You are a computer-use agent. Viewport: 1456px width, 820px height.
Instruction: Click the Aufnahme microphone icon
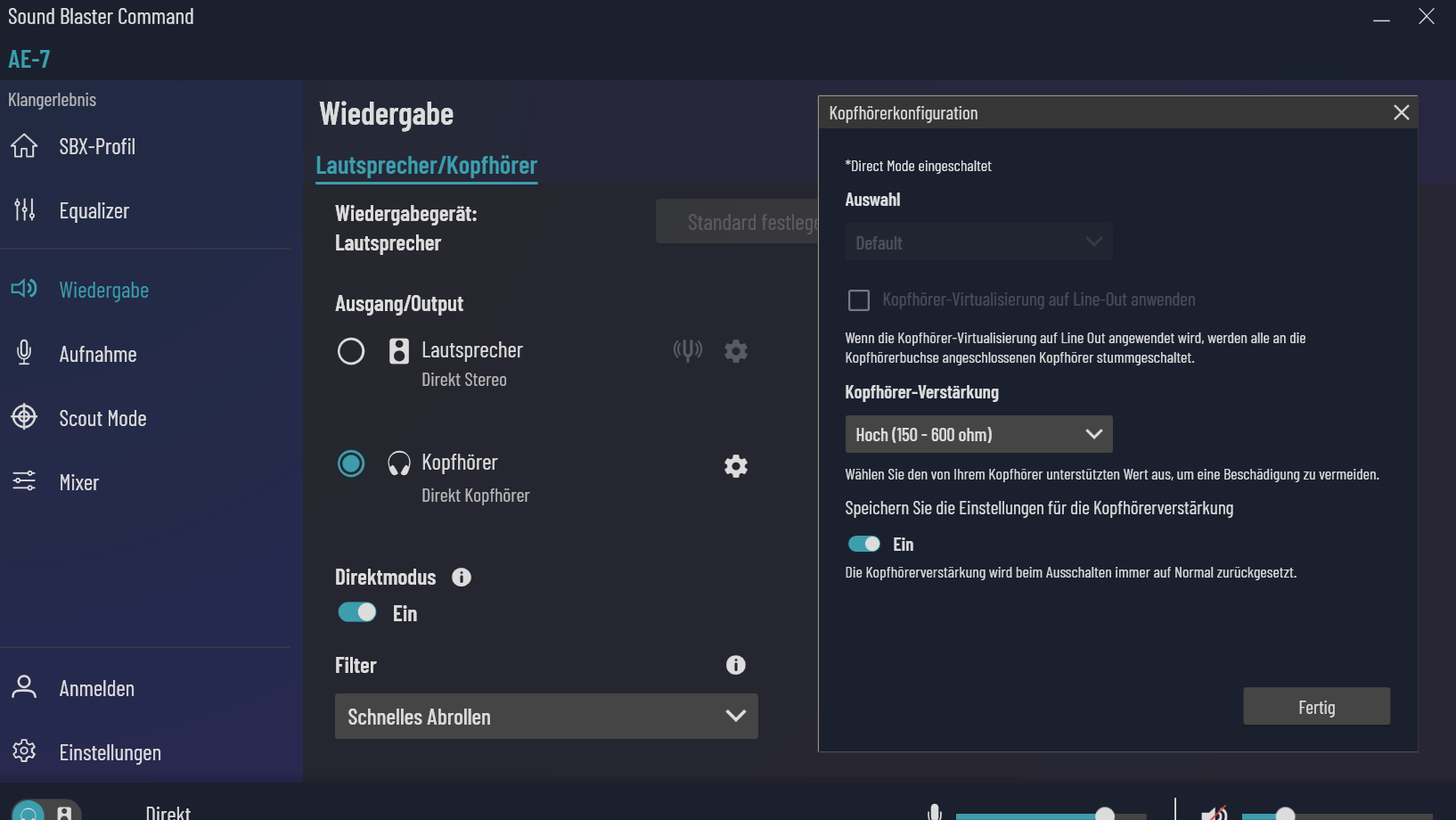[x=24, y=353]
